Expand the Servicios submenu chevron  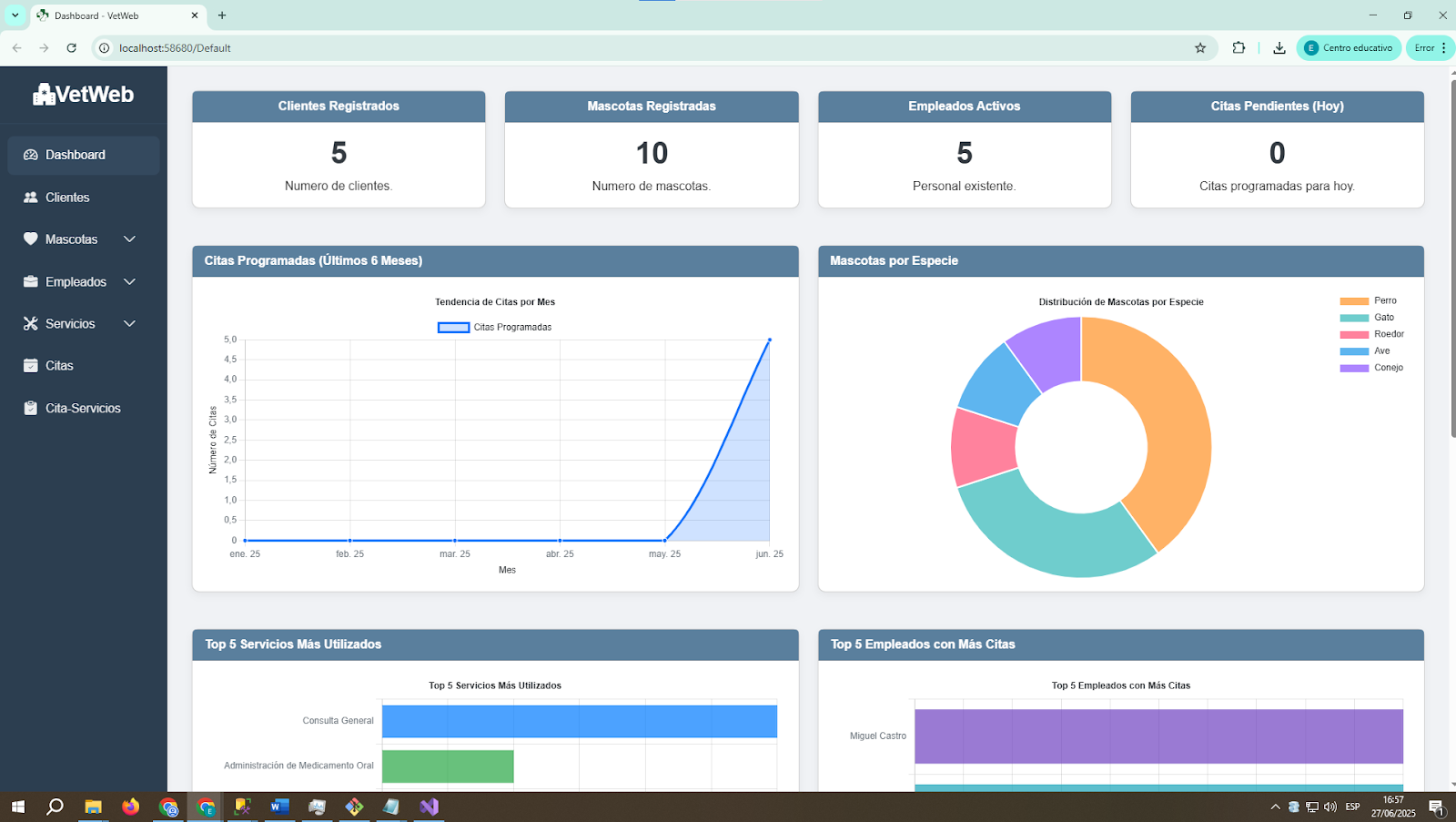[129, 324]
